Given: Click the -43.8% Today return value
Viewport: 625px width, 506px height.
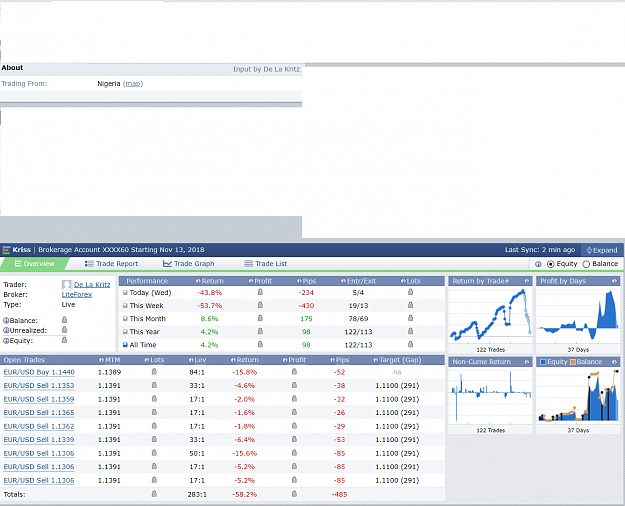Looking at the screenshot, I should point(210,293).
